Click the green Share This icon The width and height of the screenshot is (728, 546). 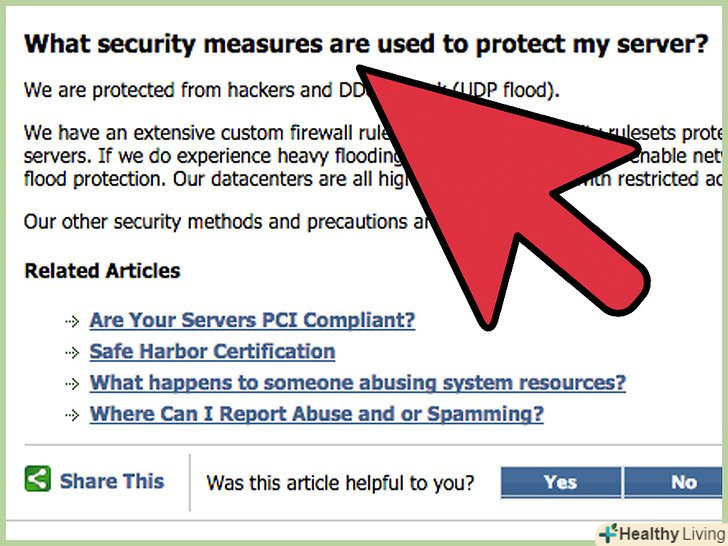point(38,479)
